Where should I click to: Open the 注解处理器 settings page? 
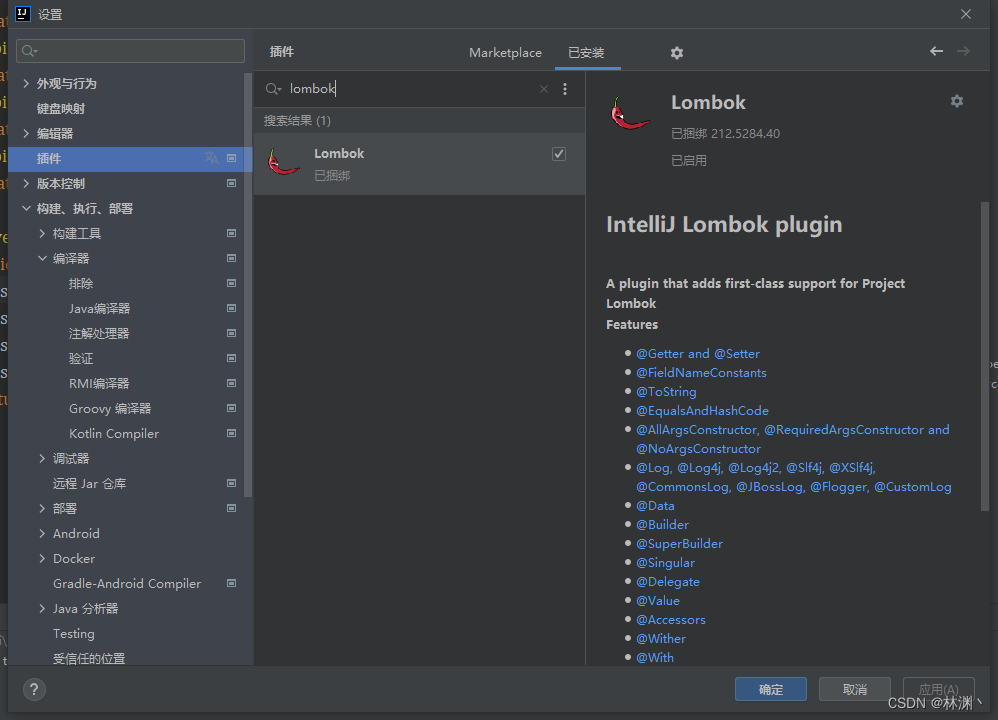point(99,334)
